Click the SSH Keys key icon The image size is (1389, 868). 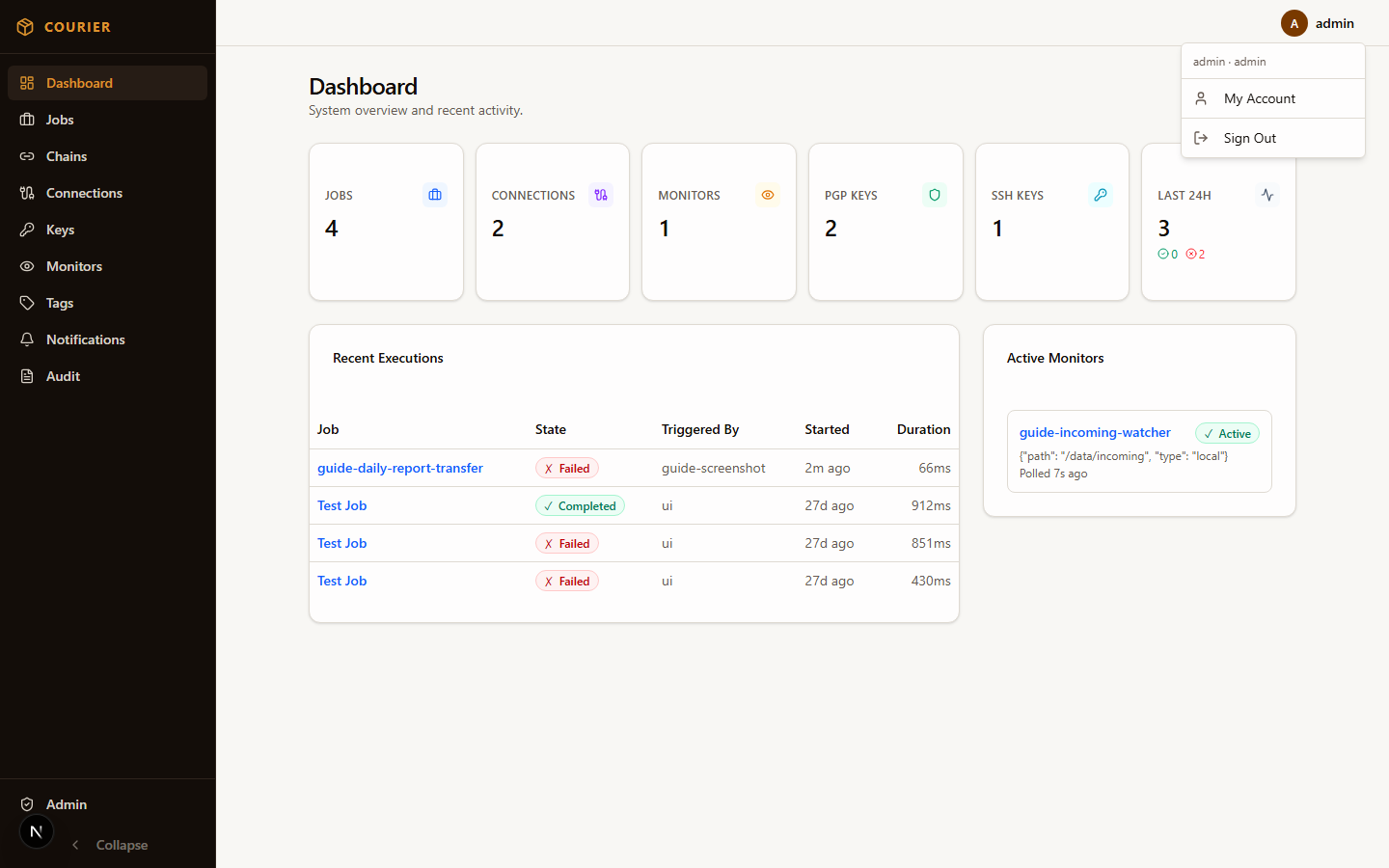(x=1101, y=195)
